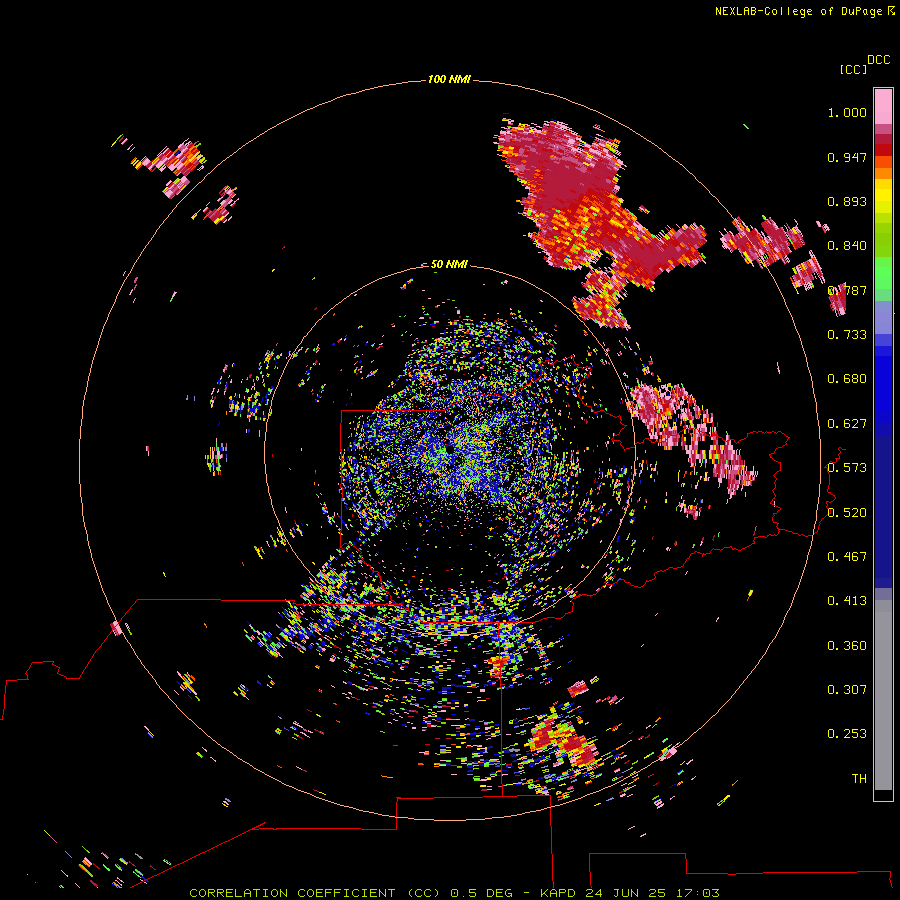Click the 0.573 scale value
This screenshot has width=900, height=900.
tap(847, 468)
